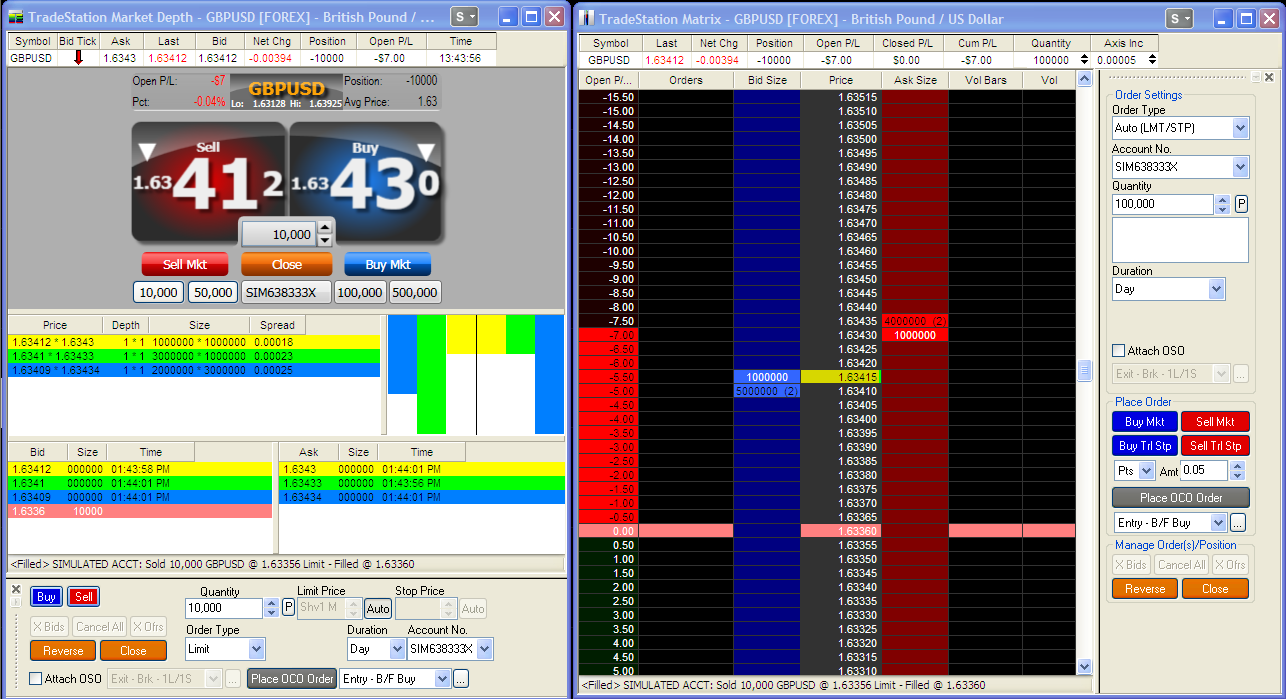
Task: Step the Quantity spinner in Matrix Order Settings
Action: (1222, 204)
